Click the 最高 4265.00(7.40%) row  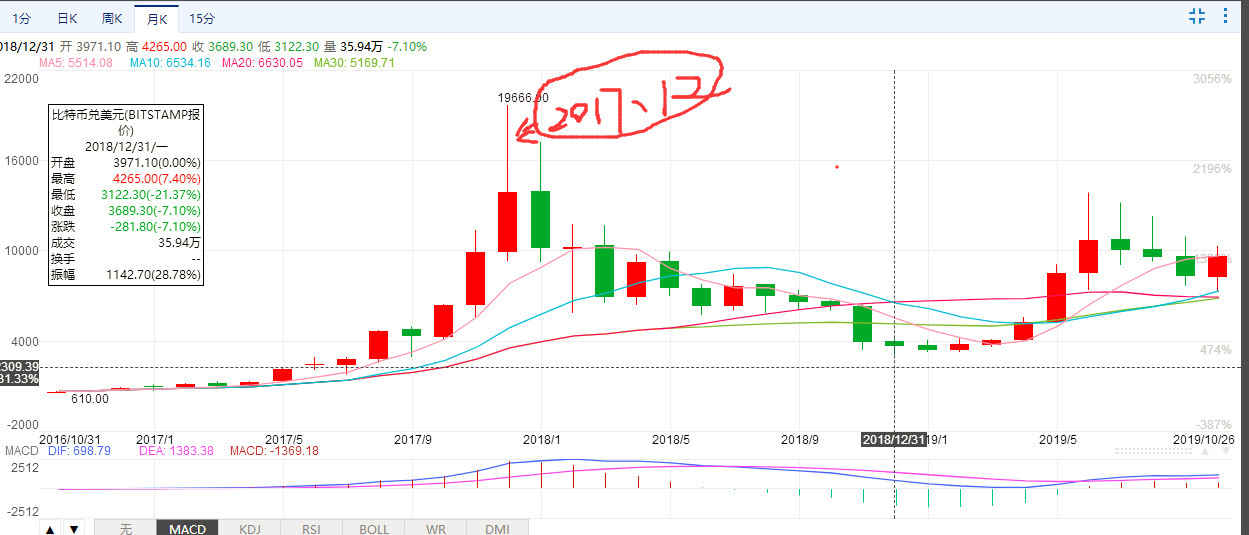tap(126, 178)
